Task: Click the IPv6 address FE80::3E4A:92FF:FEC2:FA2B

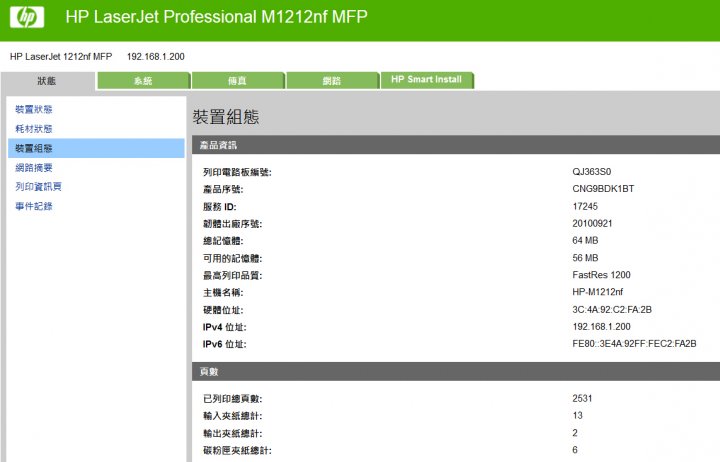Action: tap(634, 344)
